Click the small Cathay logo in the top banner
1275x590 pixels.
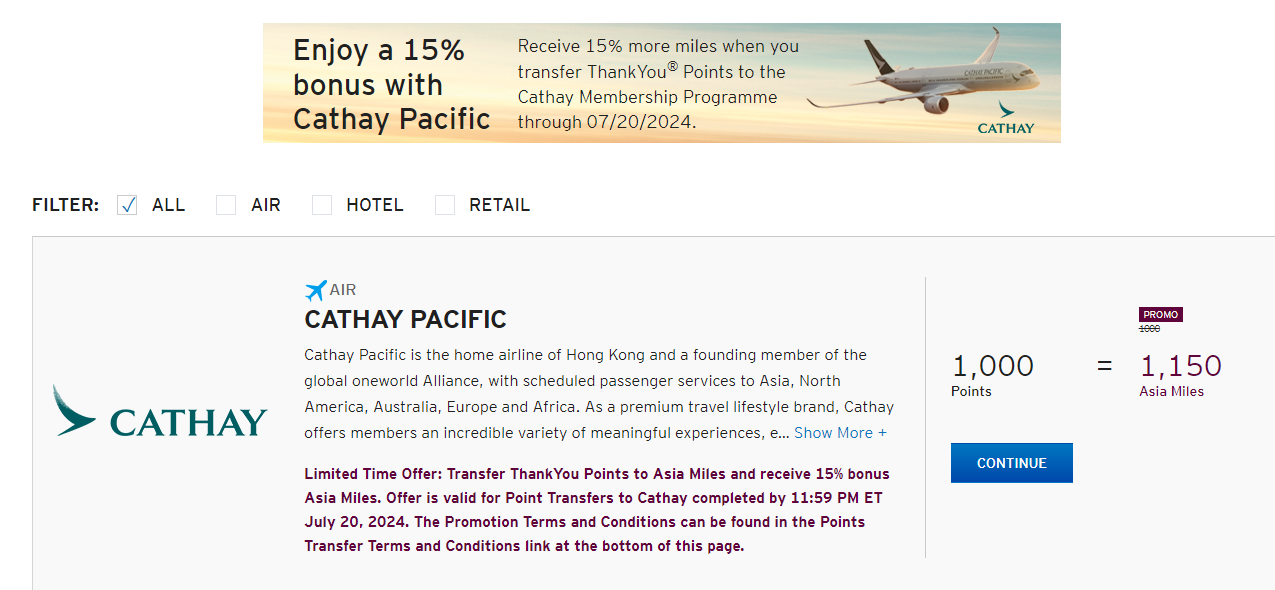(x=1005, y=118)
